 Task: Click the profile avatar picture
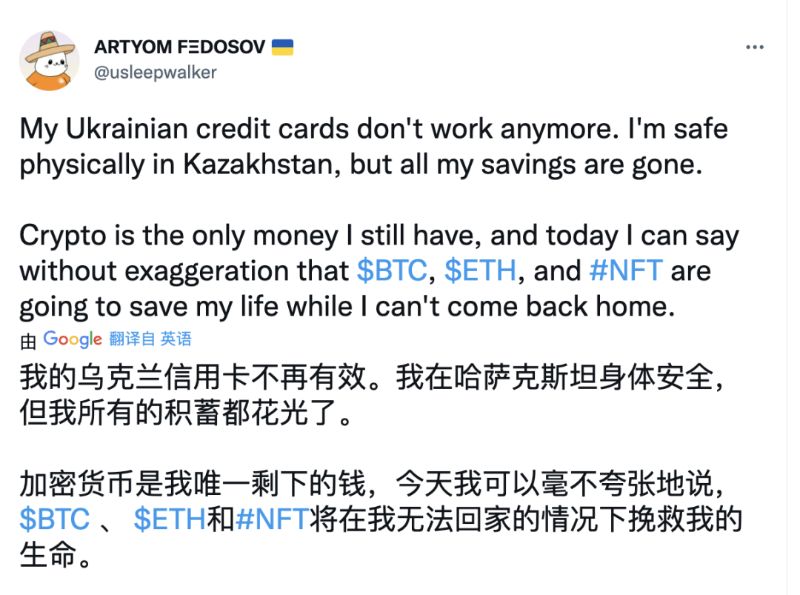(49, 58)
